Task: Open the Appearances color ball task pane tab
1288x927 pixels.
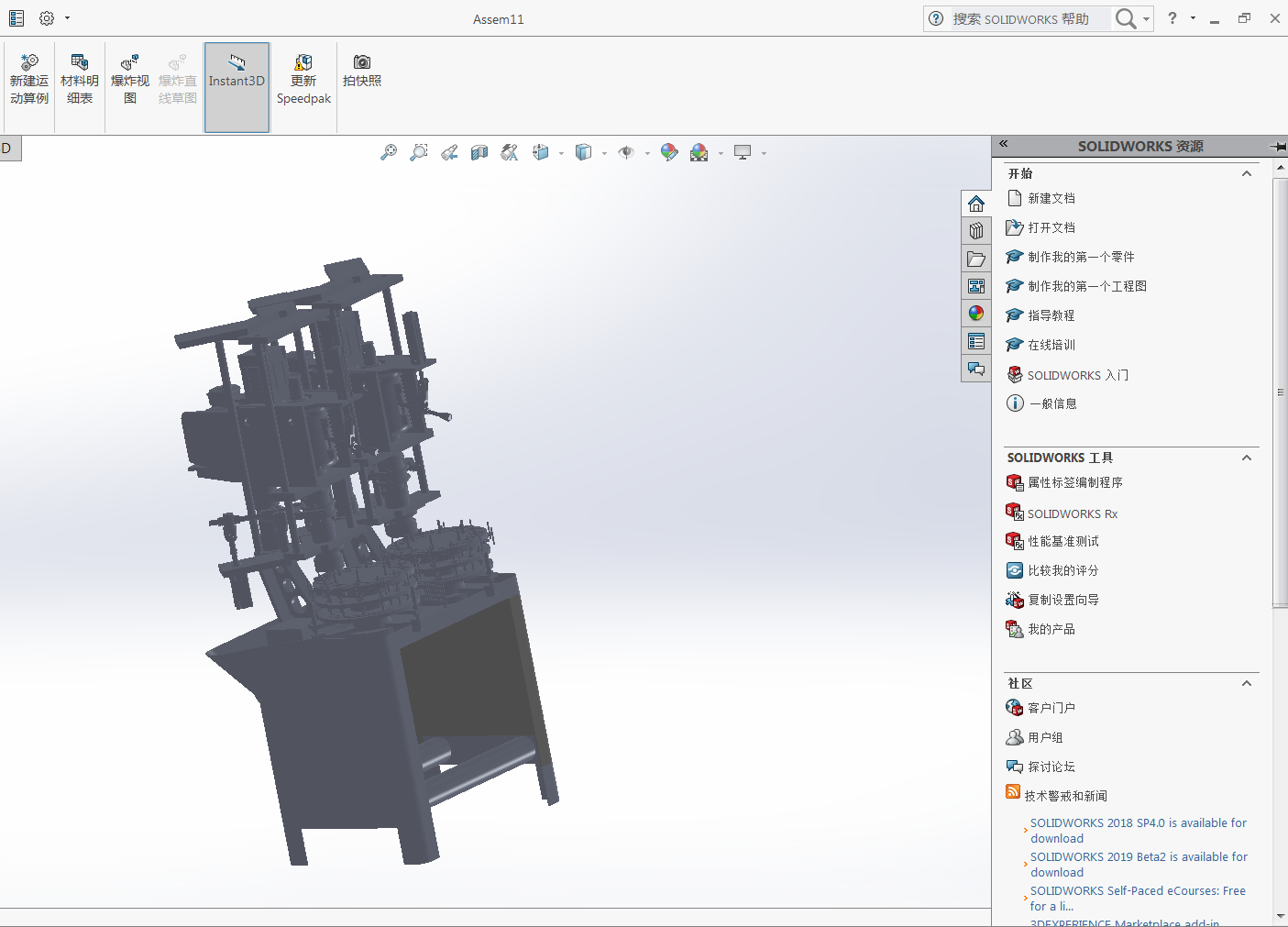Action: [x=976, y=314]
